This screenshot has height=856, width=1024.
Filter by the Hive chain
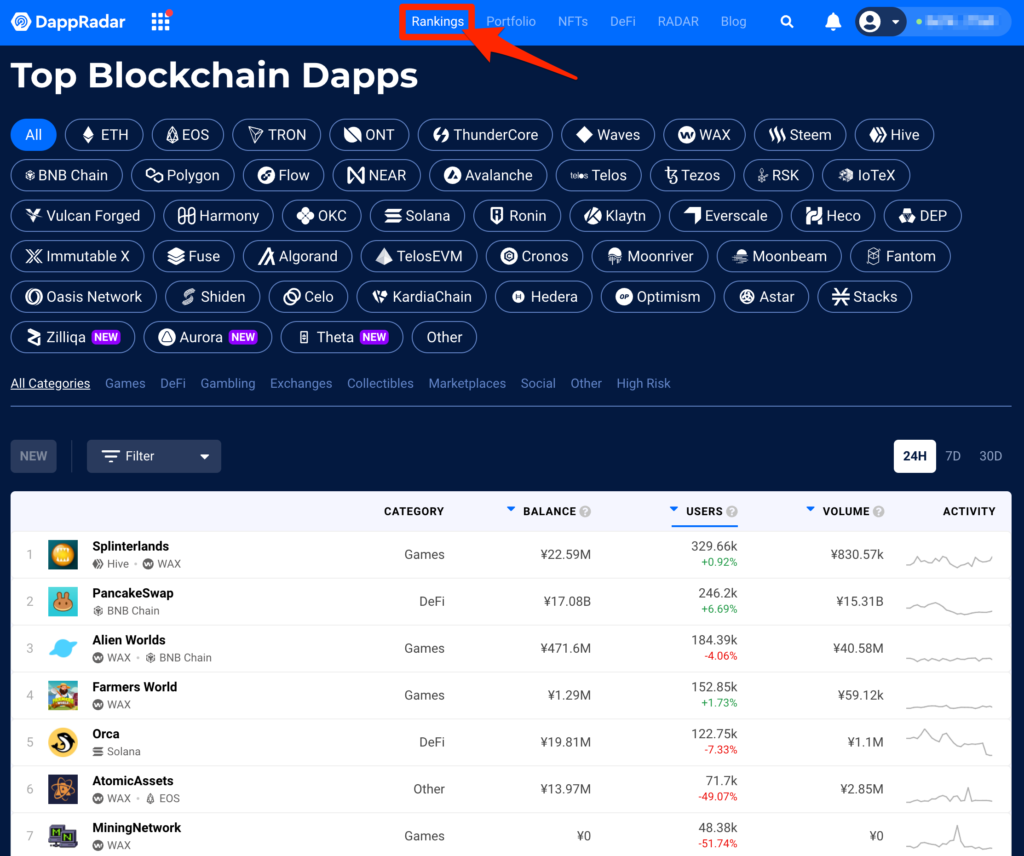click(x=894, y=135)
